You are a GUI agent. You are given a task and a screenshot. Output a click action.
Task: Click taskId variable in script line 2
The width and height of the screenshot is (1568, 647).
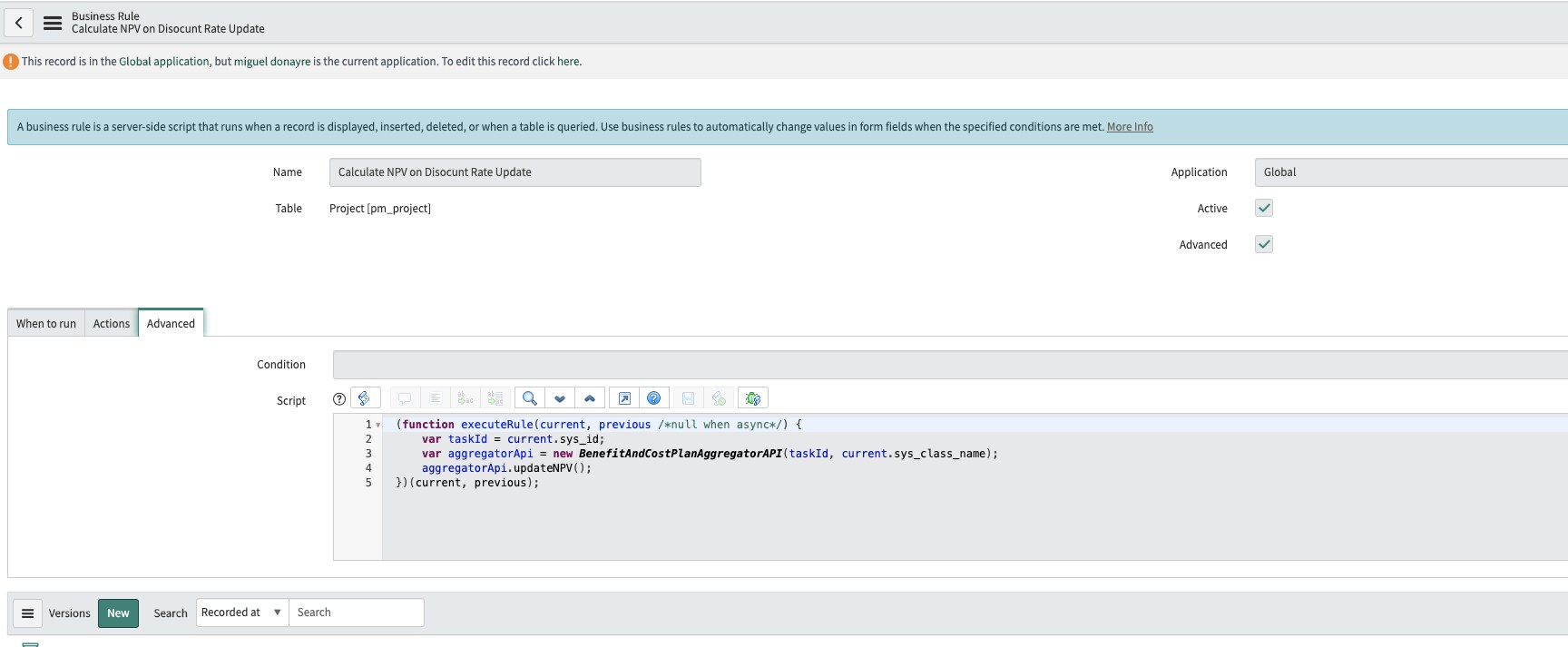(x=467, y=439)
